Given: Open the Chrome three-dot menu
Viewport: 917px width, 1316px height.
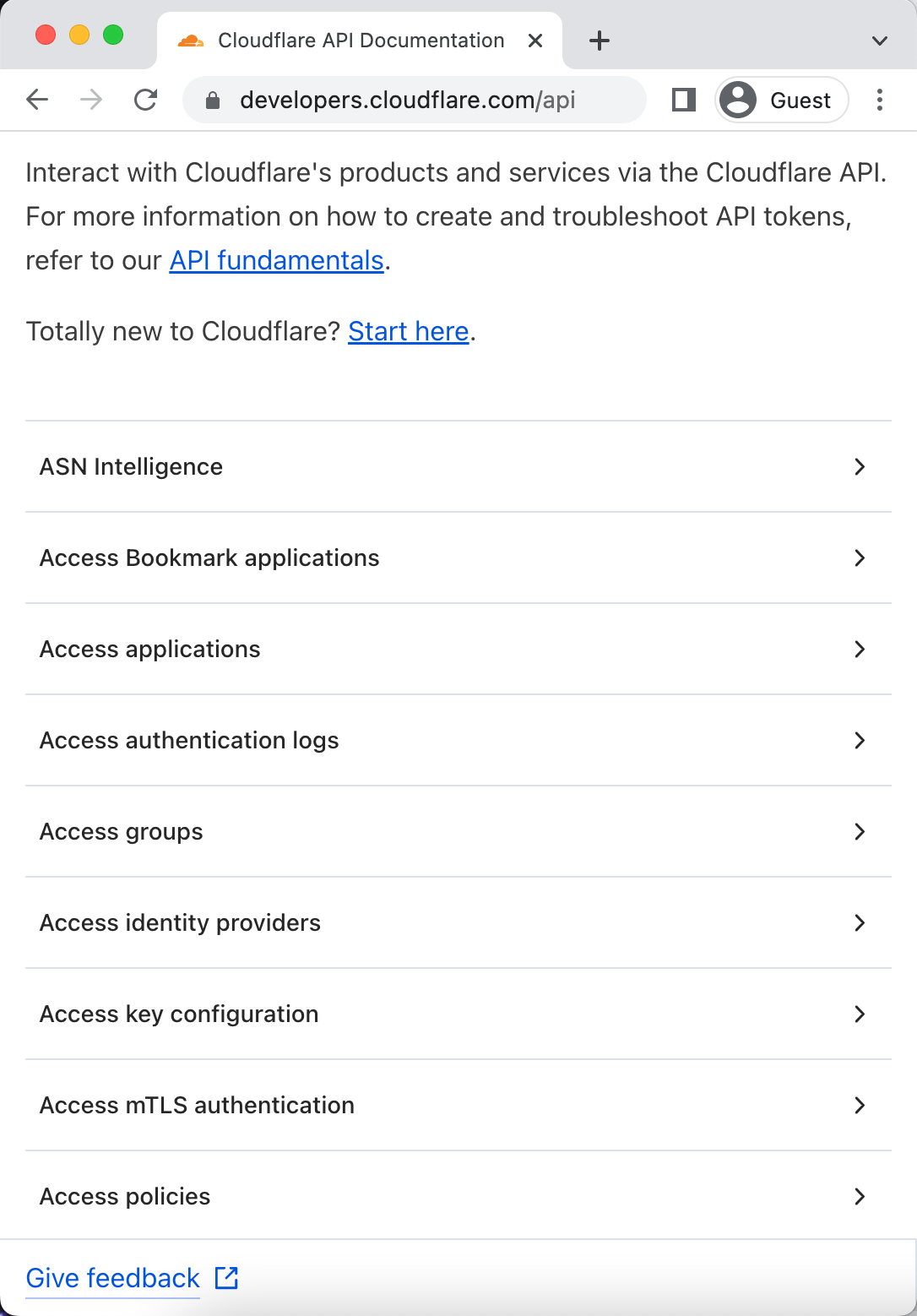Looking at the screenshot, I should 880,100.
